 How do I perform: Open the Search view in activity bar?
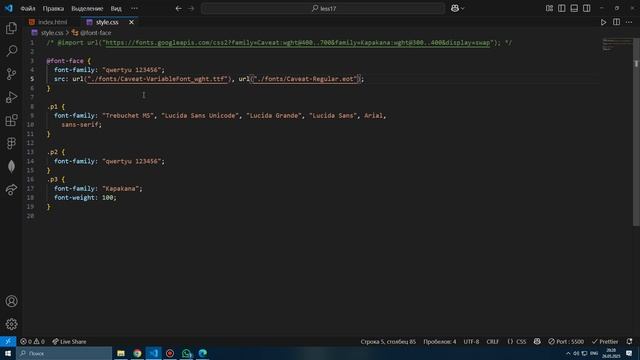tap(11, 51)
